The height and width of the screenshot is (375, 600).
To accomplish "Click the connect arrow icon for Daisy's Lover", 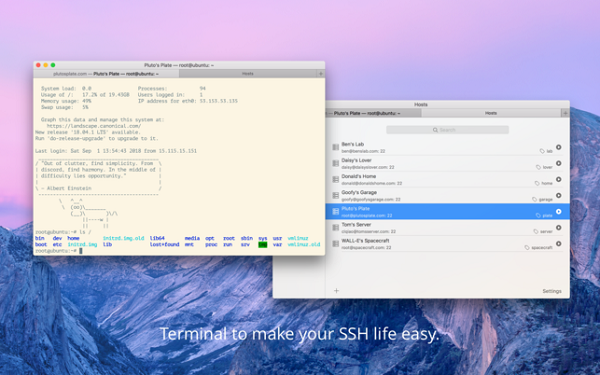I will coord(558,163).
